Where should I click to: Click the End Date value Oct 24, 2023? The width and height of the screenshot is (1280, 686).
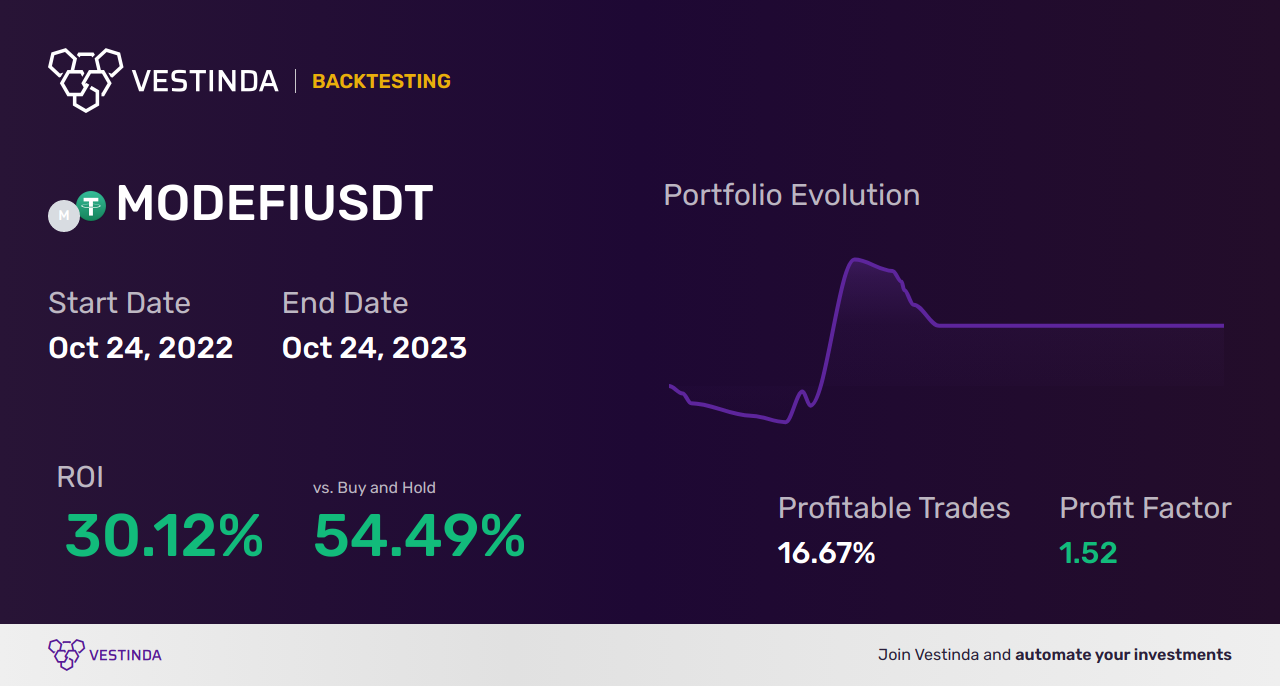pos(374,348)
